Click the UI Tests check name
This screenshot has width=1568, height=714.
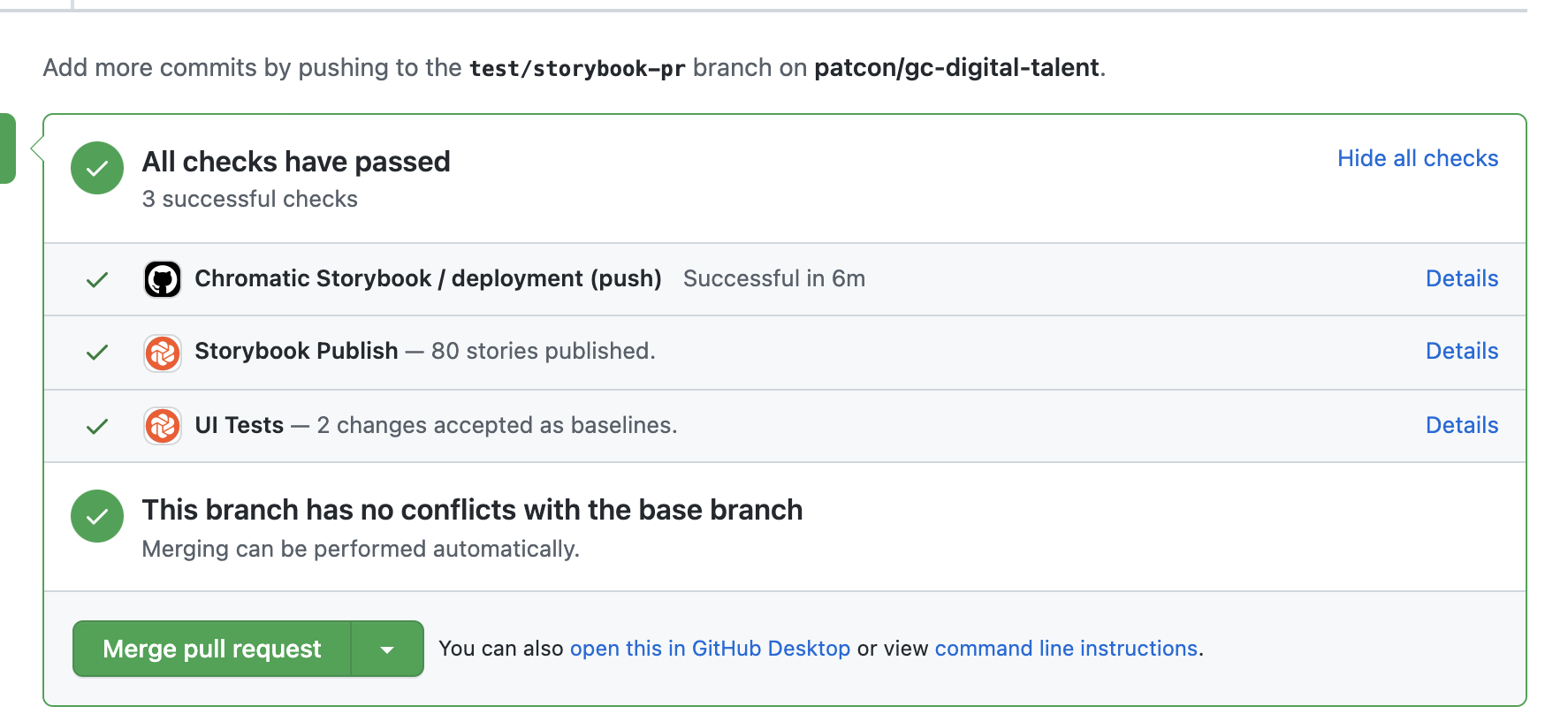coord(239,425)
